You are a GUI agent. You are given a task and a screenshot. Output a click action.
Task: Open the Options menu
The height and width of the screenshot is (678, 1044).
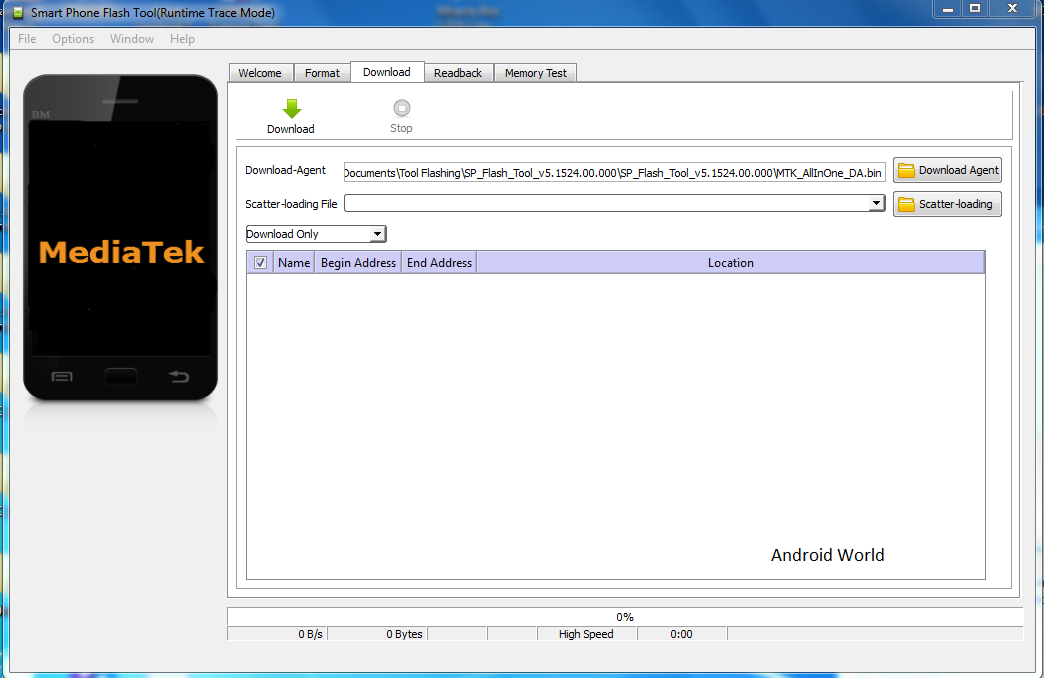click(73, 39)
